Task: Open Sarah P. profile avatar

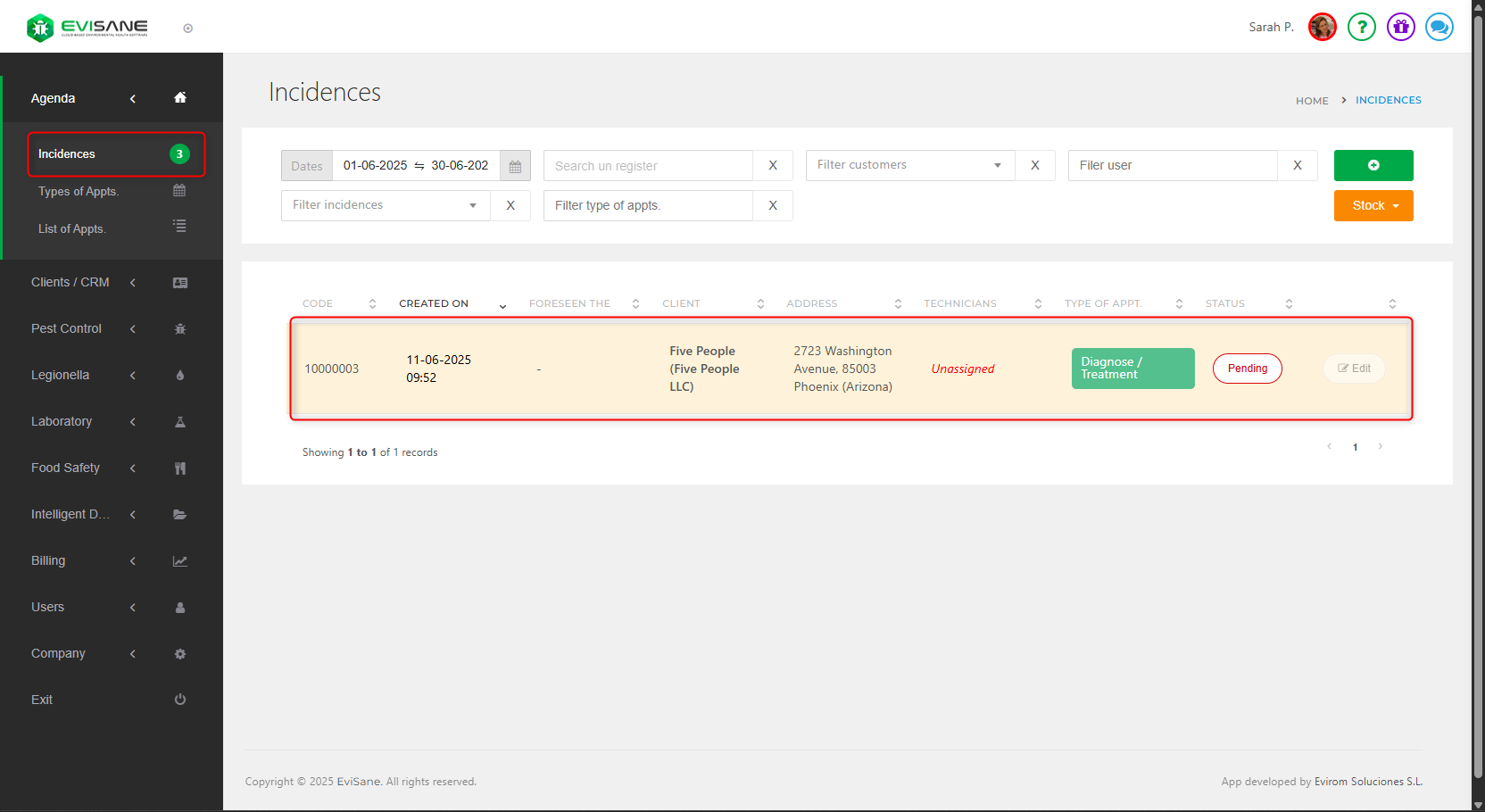Action: 1322,27
